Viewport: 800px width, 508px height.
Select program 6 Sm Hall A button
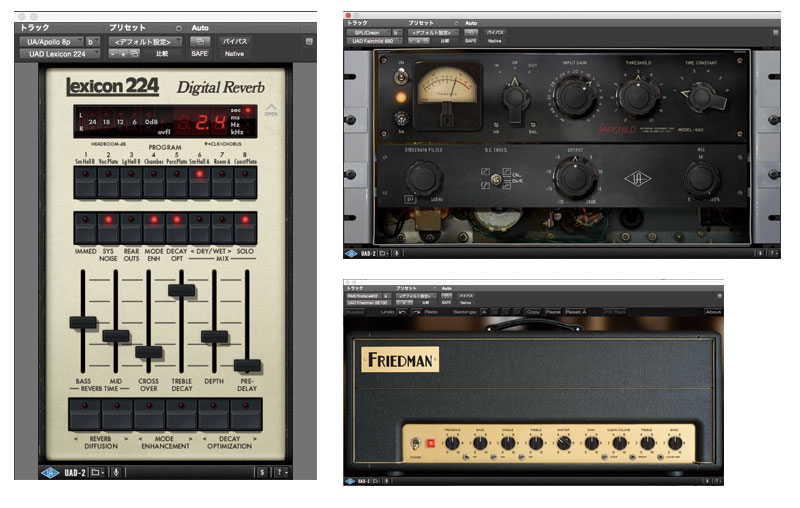point(199,182)
